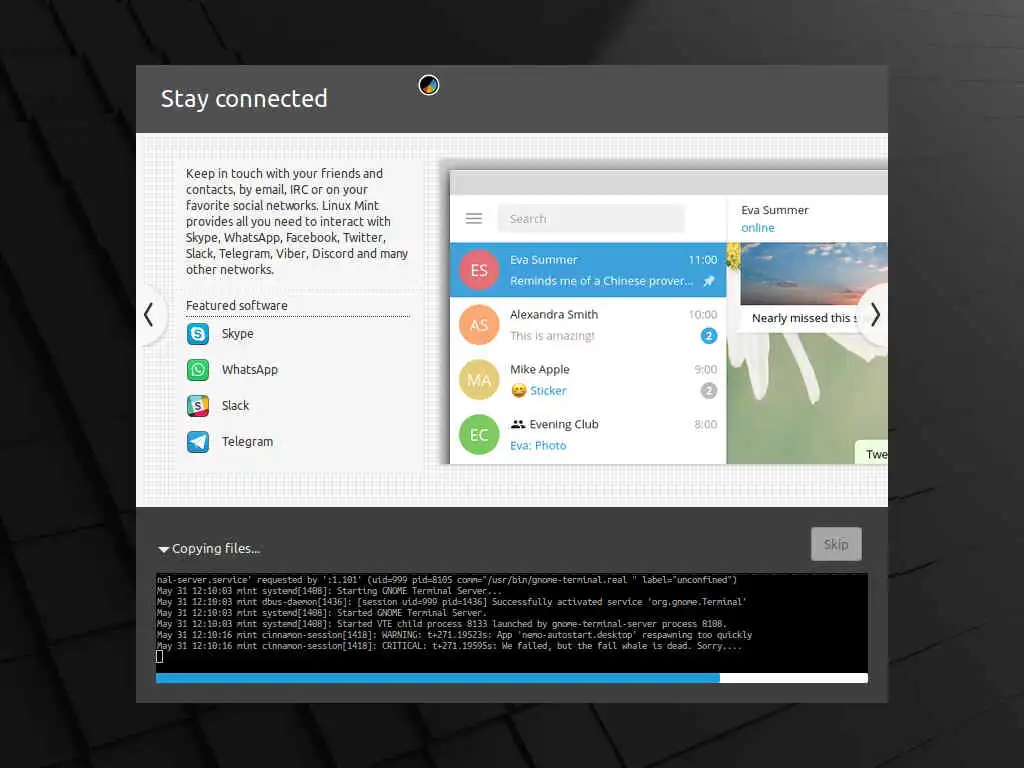The height and width of the screenshot is (768, 1024).
Task: Click the Telegram paper plane icon
Action: 198,442
